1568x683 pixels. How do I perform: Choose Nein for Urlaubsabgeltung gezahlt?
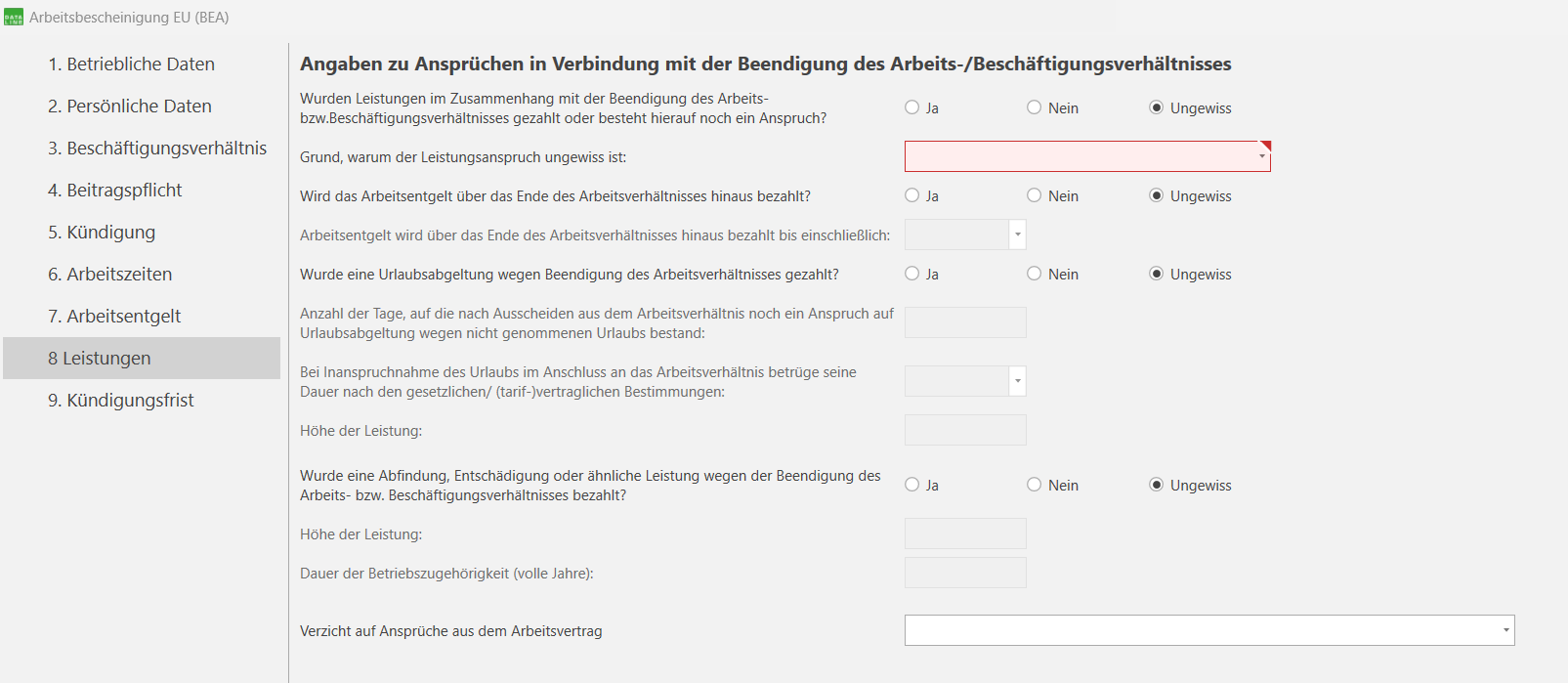pos(1034,274)
